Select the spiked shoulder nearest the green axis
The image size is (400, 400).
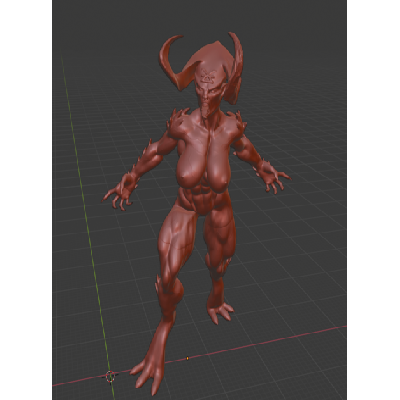(179, 123)
